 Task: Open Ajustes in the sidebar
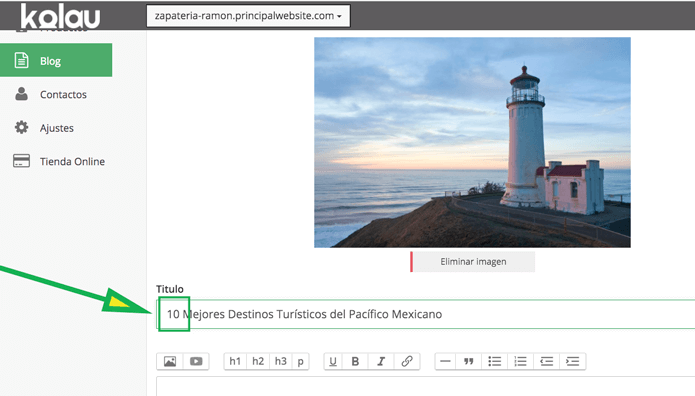point(57,128)
